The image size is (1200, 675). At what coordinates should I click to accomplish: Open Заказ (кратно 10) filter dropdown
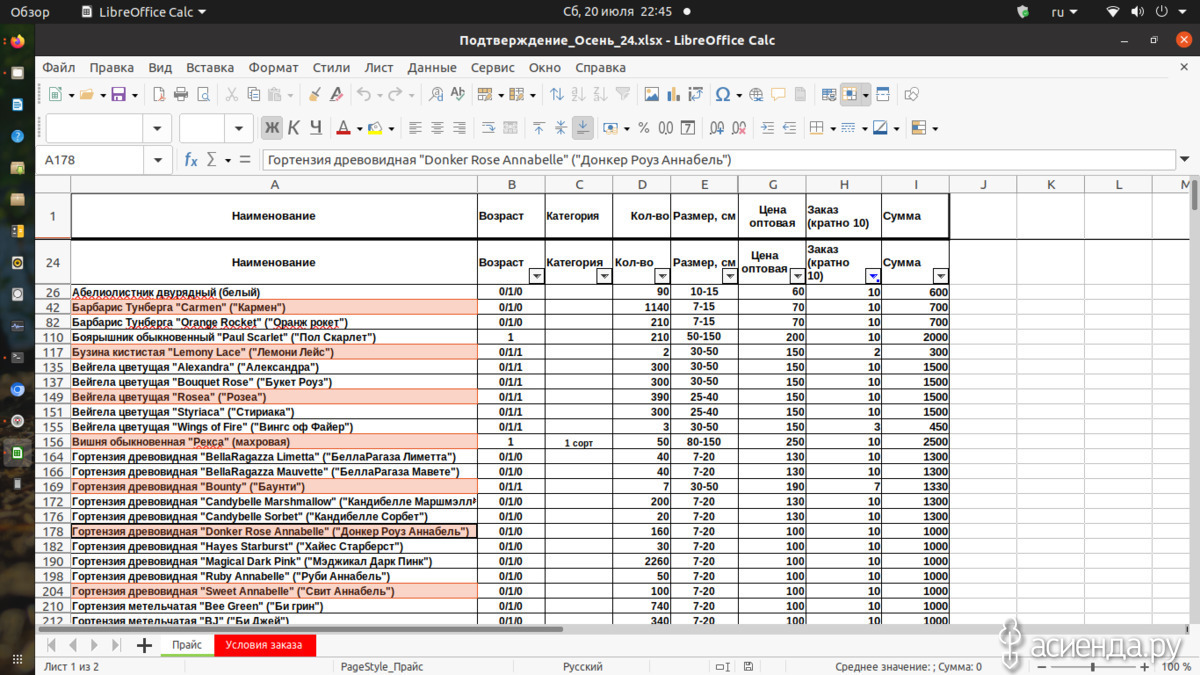[x=873, y=276]
